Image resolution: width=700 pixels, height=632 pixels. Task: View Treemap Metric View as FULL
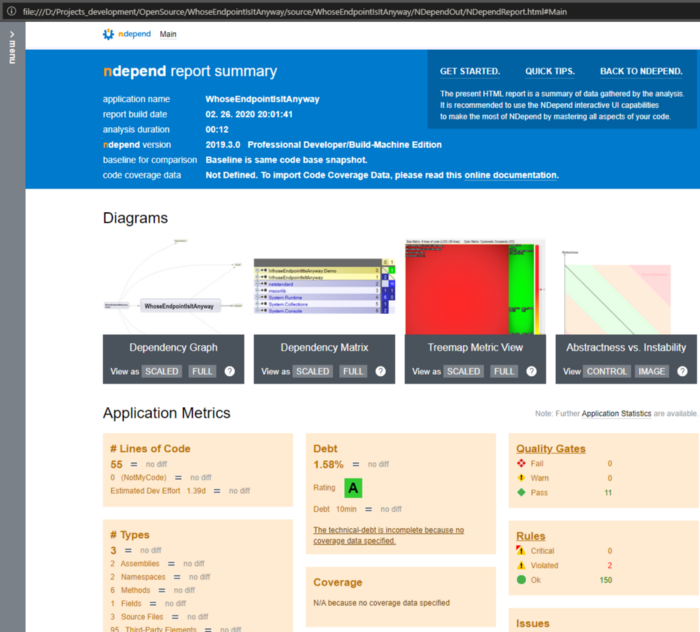point(504,371)
